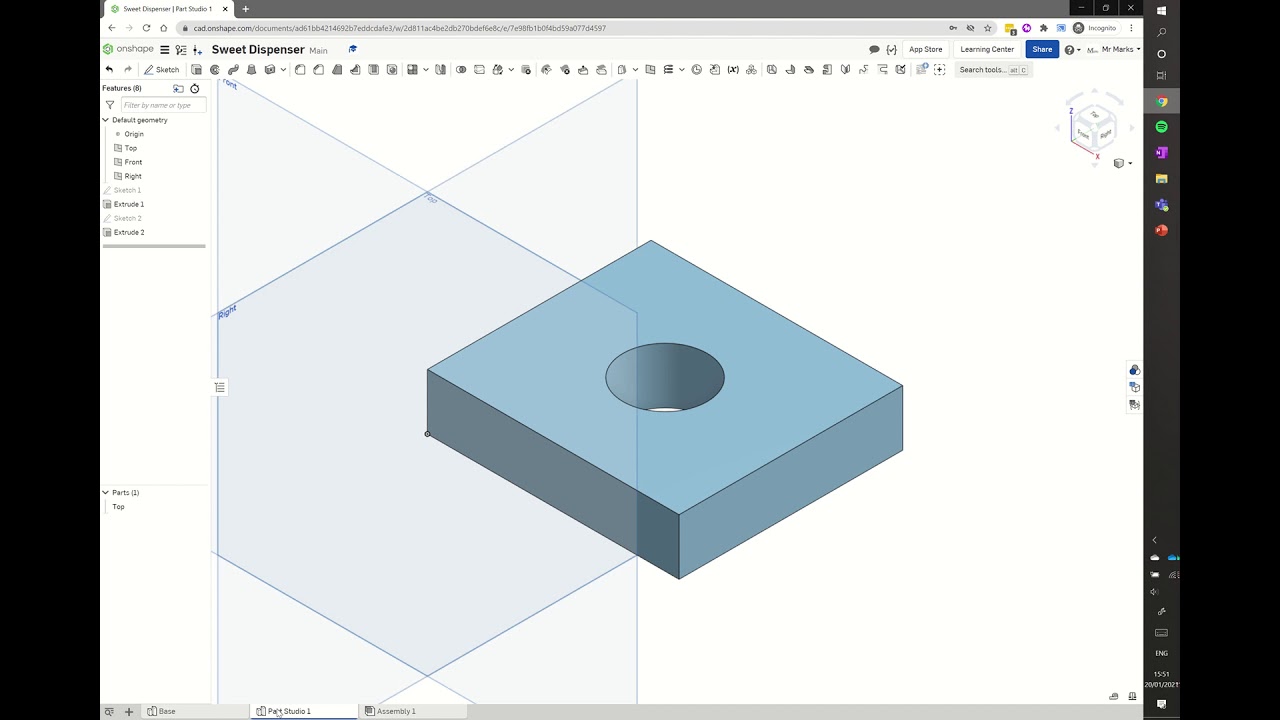This screenshot has width=1280, height=720.
Task: Select the Top plane in feature list
Action: click(x=130, y=148)
